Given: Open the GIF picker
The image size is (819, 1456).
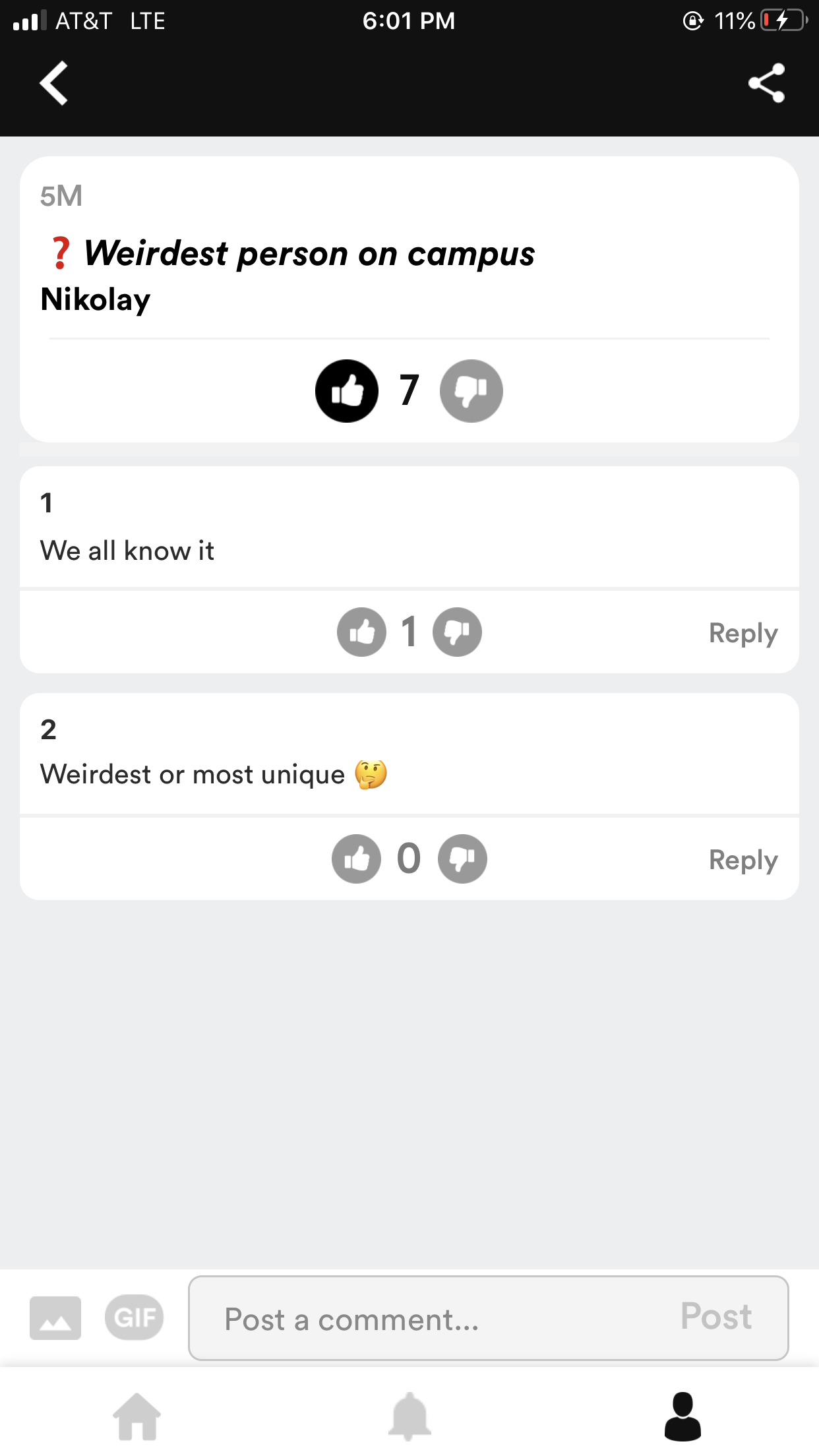Looking at the screenshot, I should point(134,1318).
